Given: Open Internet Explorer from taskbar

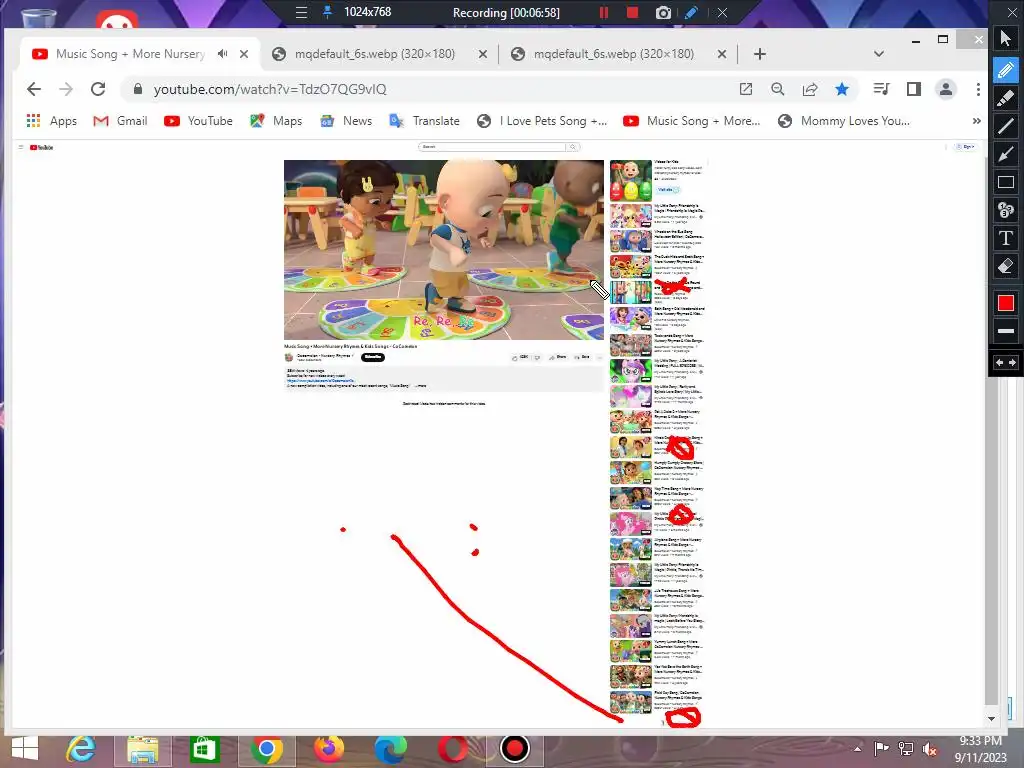Looking at the screenshot, I should point(81,748).
